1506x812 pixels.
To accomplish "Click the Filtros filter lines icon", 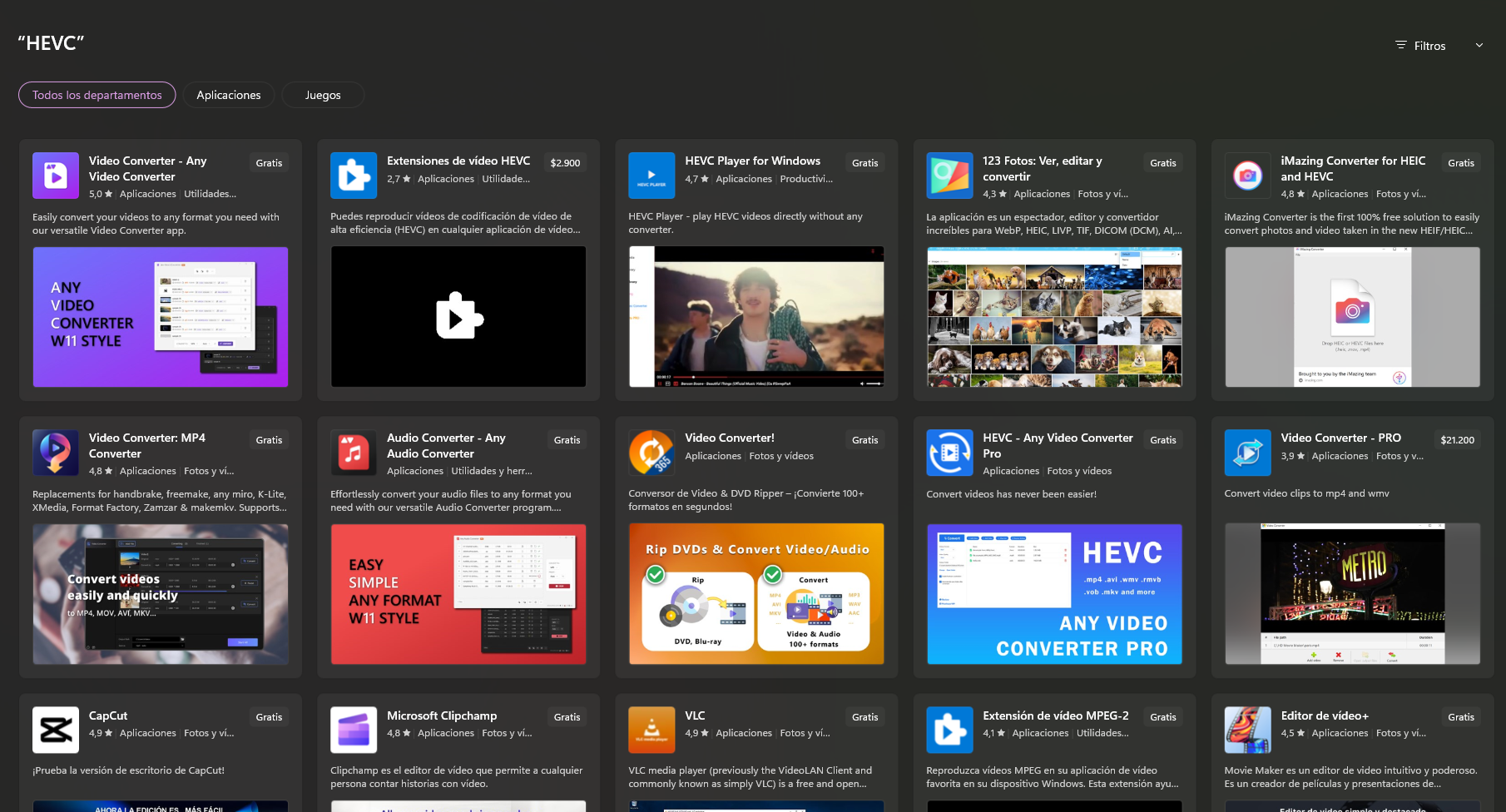I will click(x=1401, y=45).
